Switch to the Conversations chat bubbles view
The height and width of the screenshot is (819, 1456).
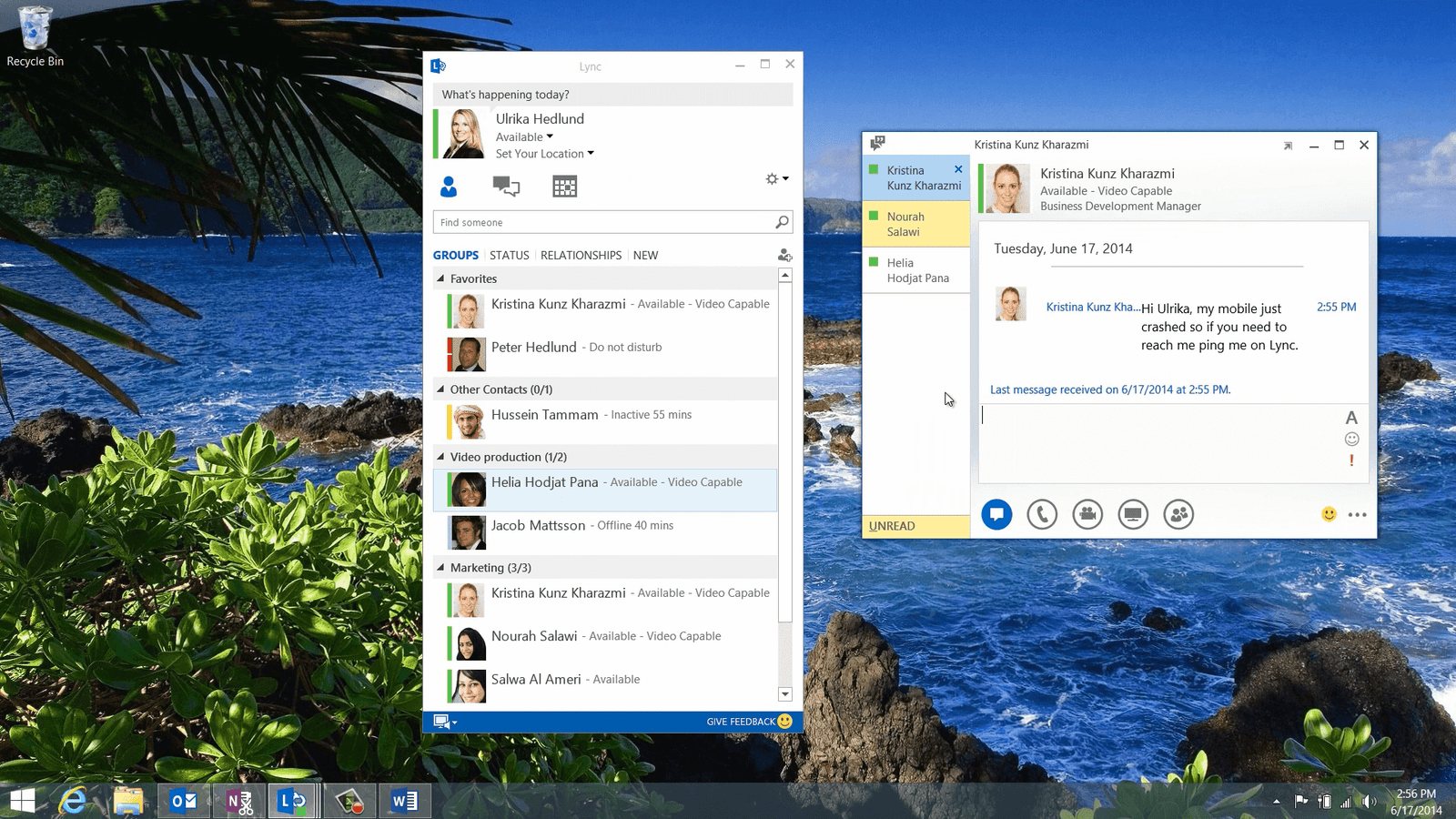point(505,186)
